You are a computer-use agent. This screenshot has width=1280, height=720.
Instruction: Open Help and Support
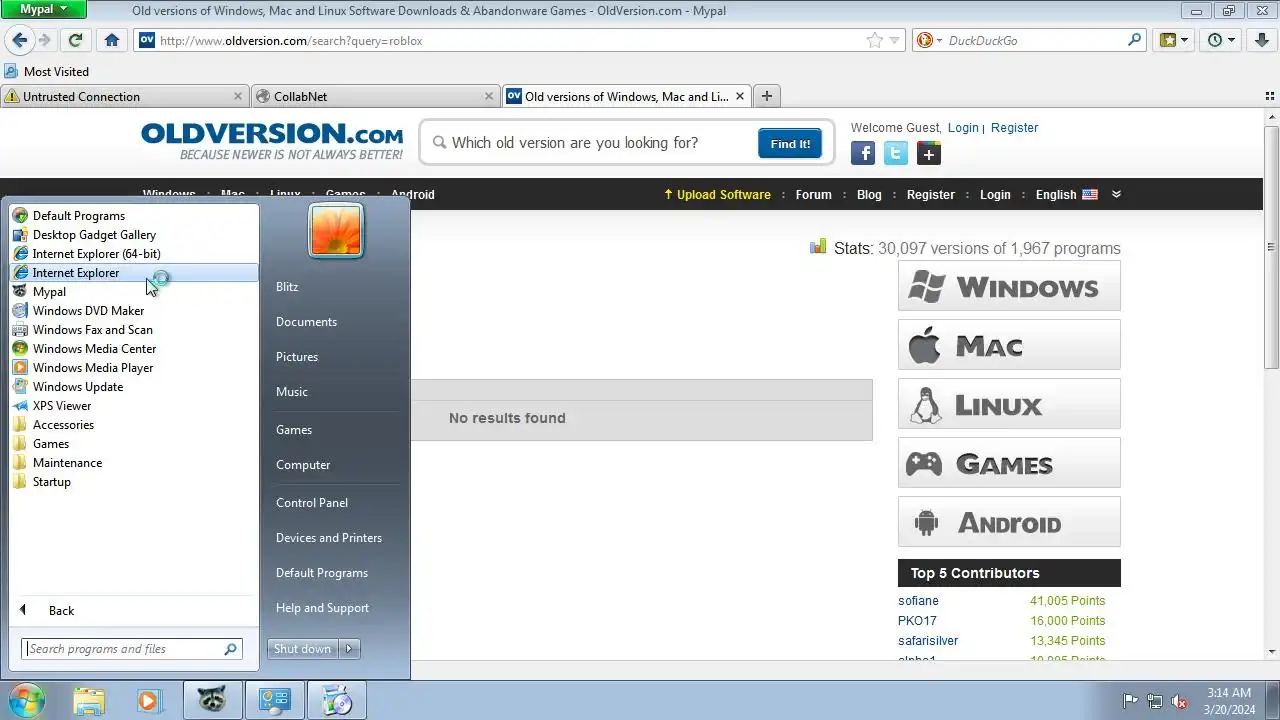coord(322,608)
